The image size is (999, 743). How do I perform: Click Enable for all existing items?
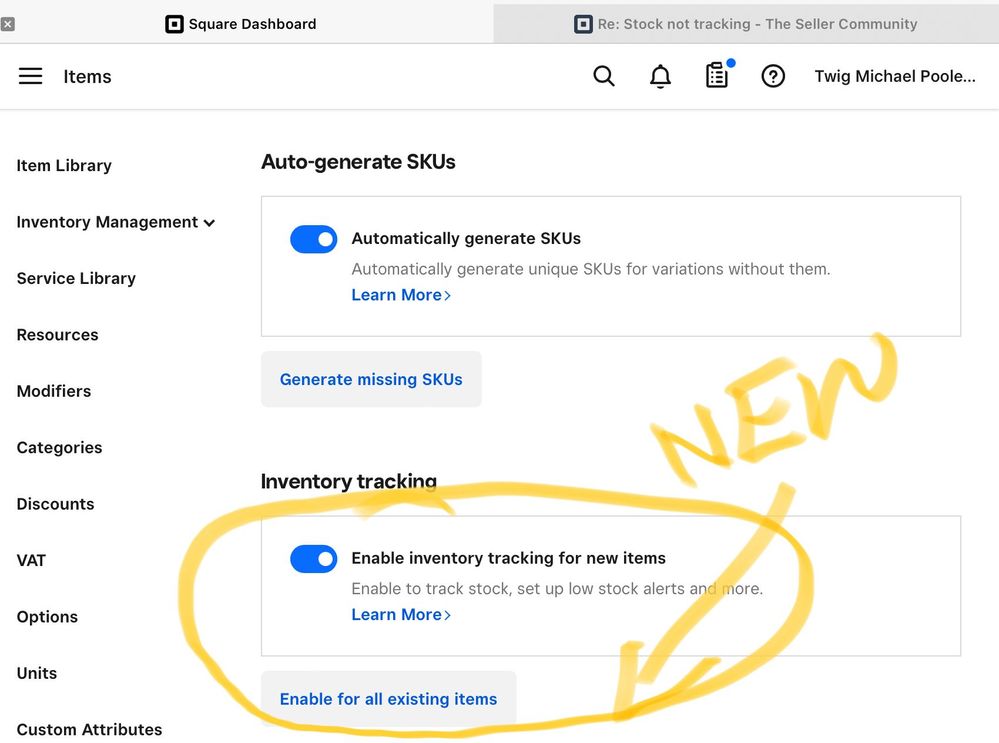tap(388, 699)
